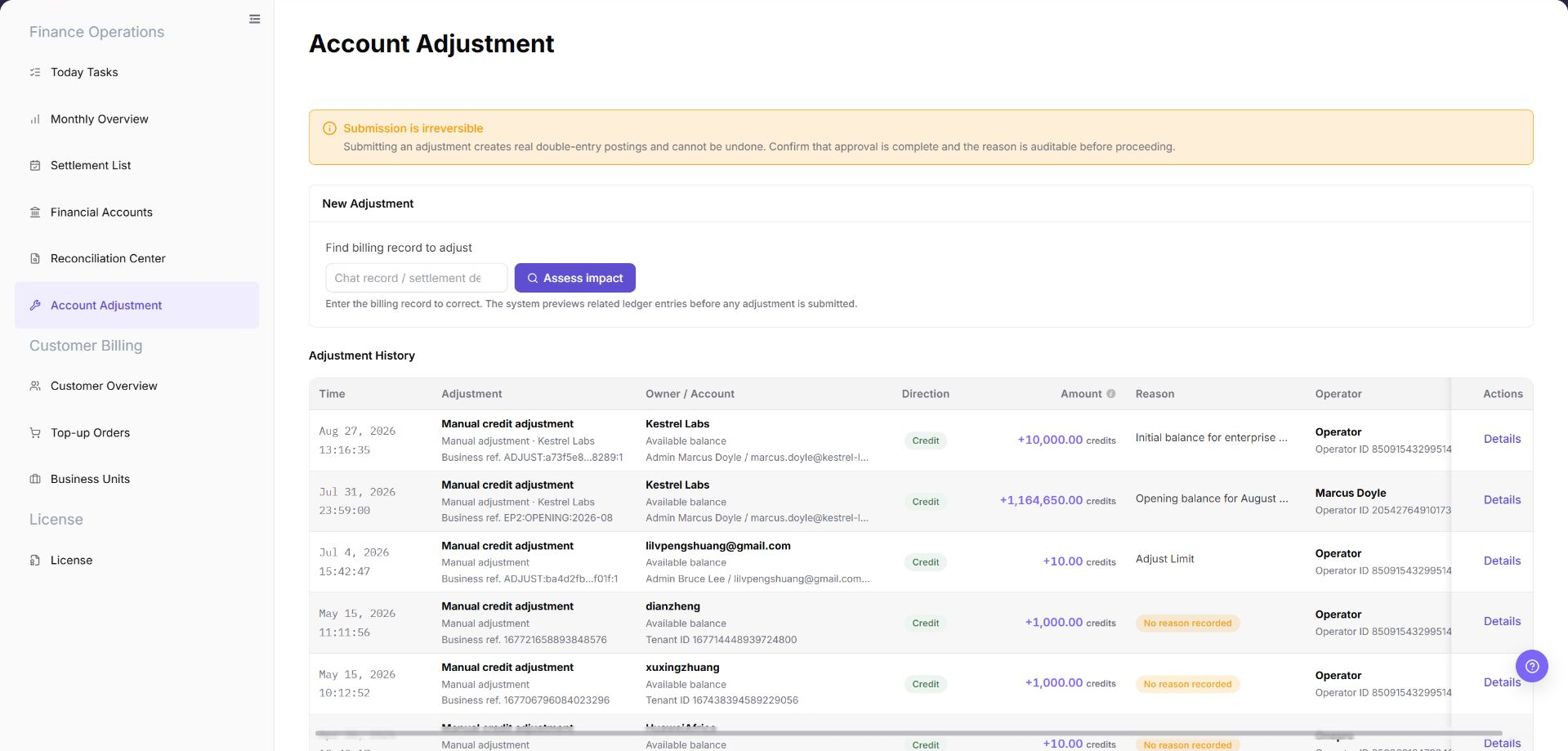Click the +1,164,650.00 credits amount

point(1058,500)
